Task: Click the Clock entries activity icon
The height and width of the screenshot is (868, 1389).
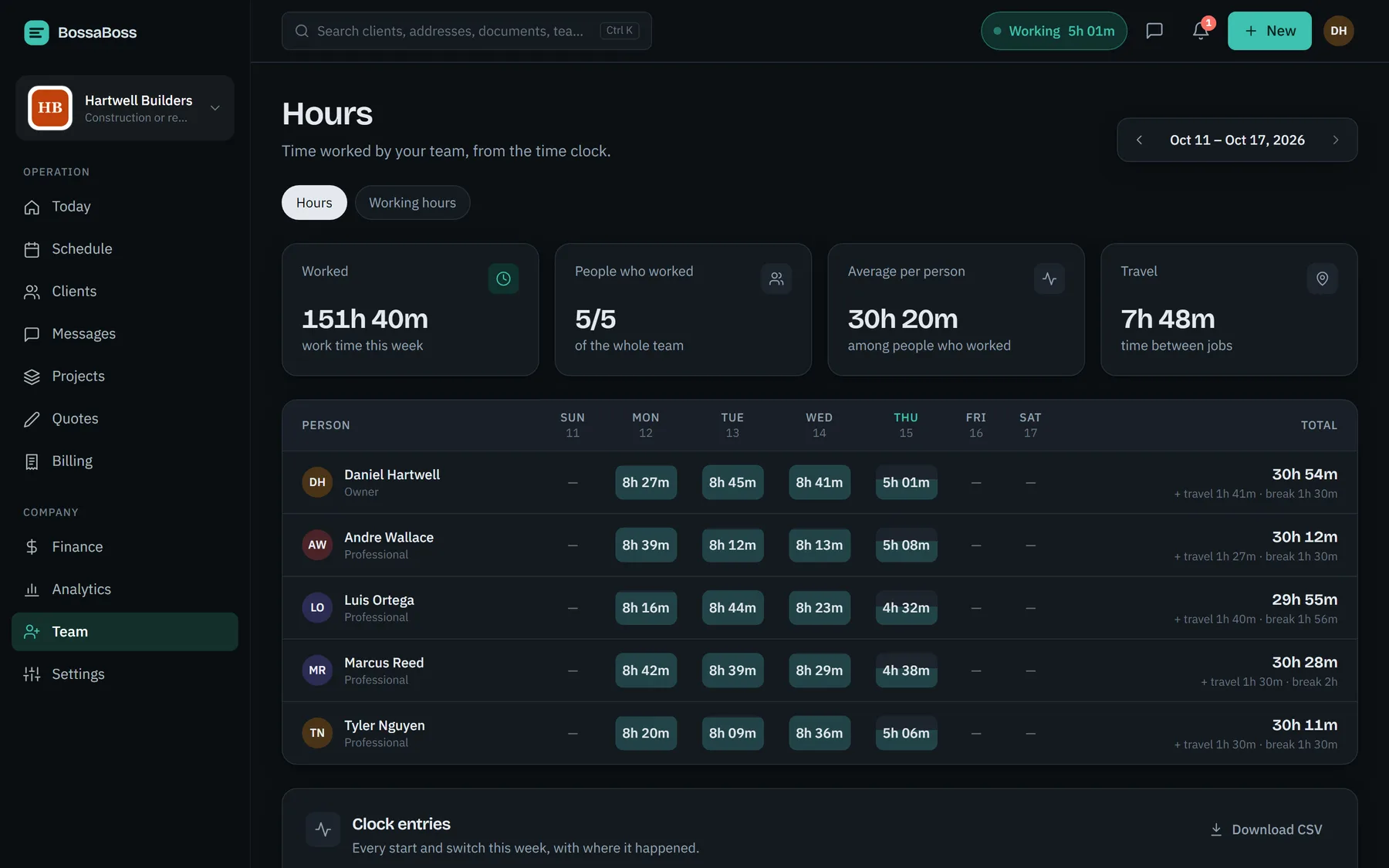Action: pyautogui.click(x=323, y=829)
